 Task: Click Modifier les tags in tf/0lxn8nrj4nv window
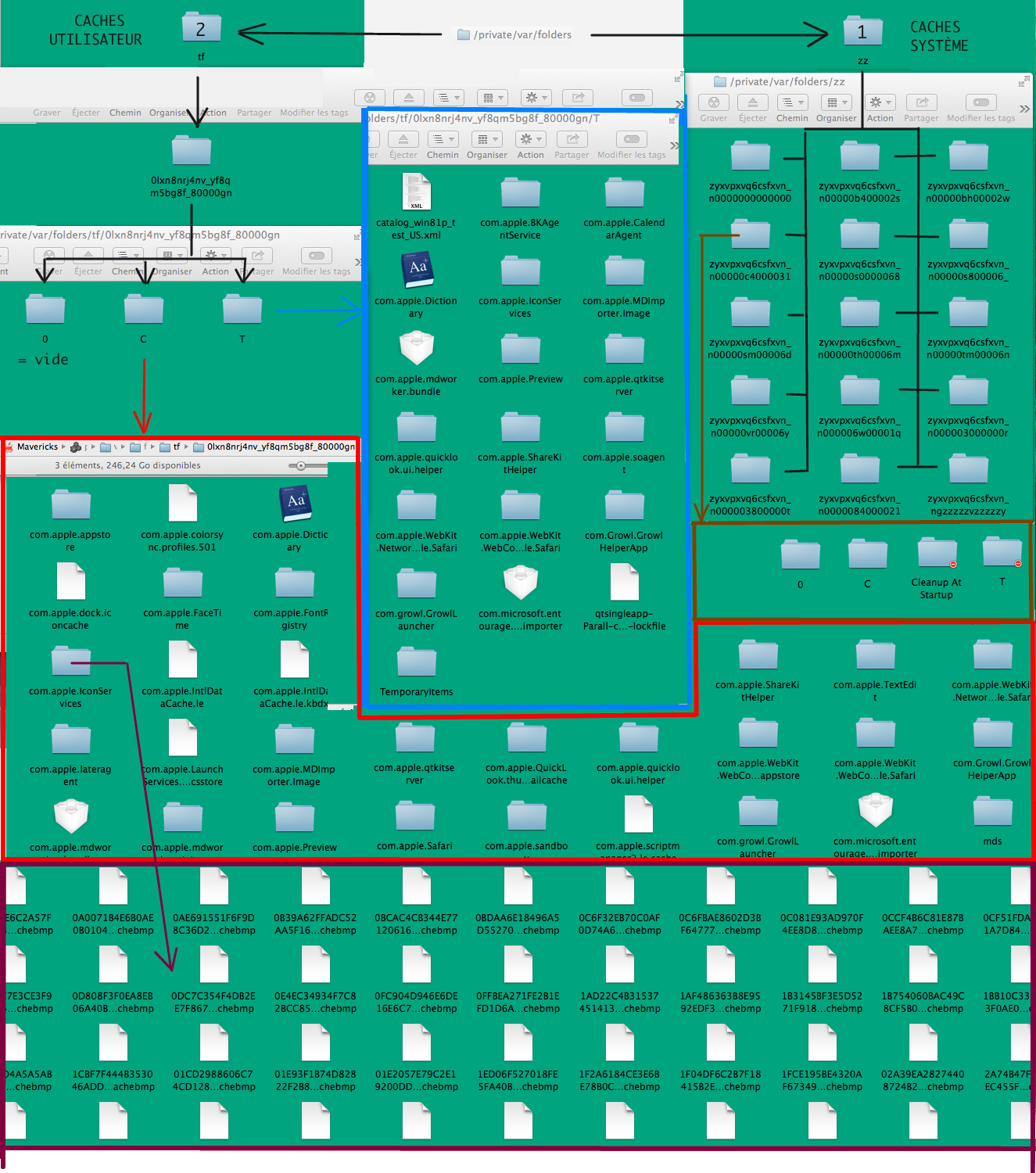(317, 256)
